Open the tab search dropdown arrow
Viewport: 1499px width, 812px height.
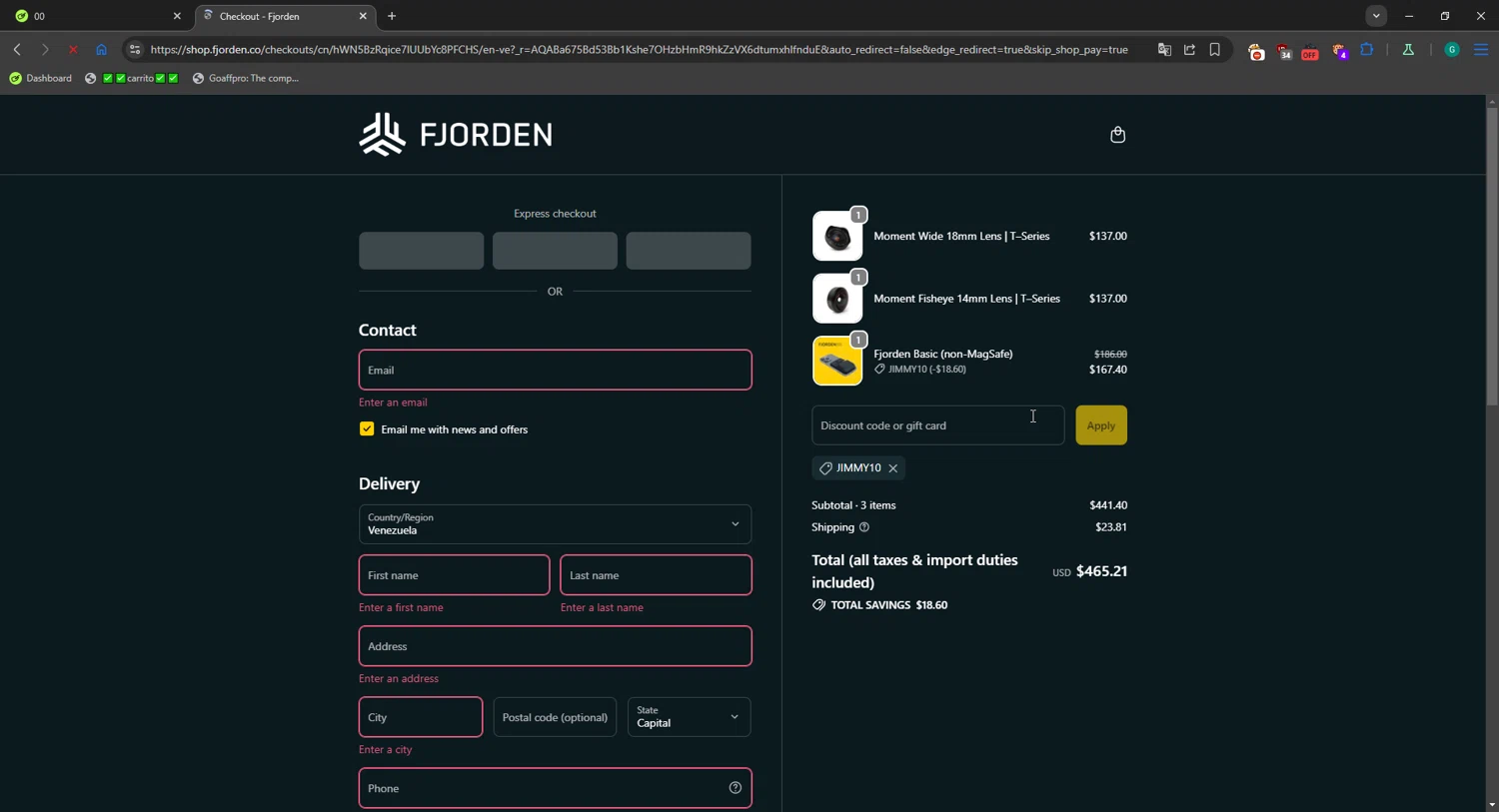click(1376, 16)
